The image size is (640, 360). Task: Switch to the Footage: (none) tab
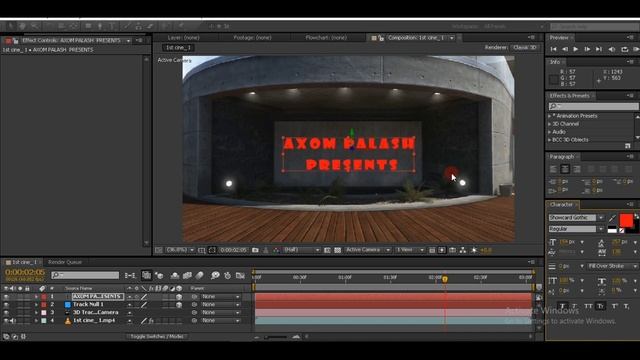point(252,38)
